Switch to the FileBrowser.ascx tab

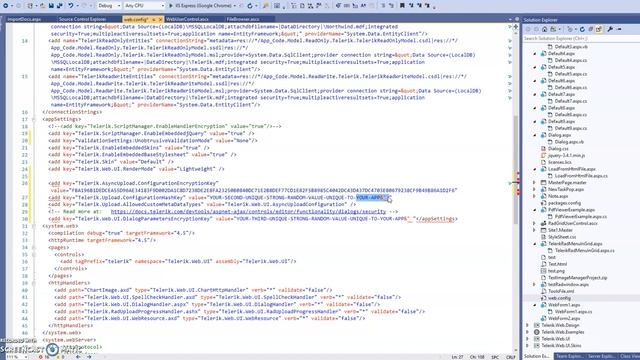[x=243, y=19]
